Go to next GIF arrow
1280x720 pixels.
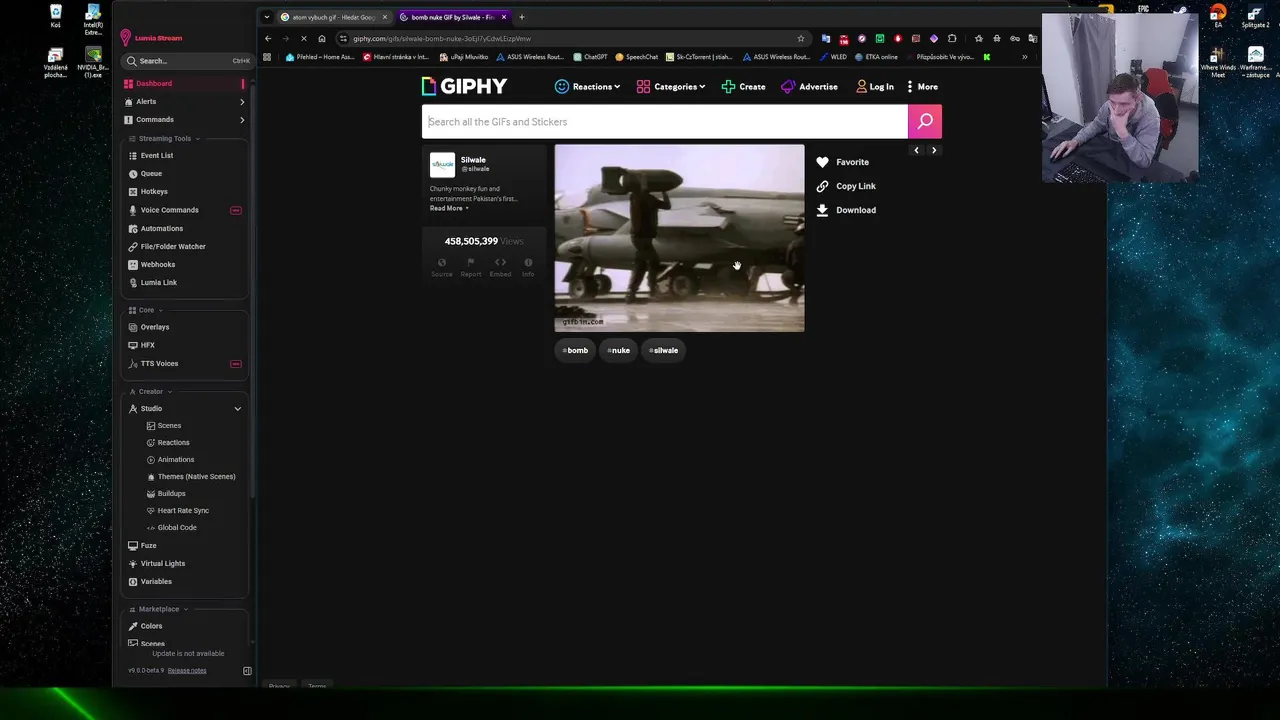pos(934,150)
